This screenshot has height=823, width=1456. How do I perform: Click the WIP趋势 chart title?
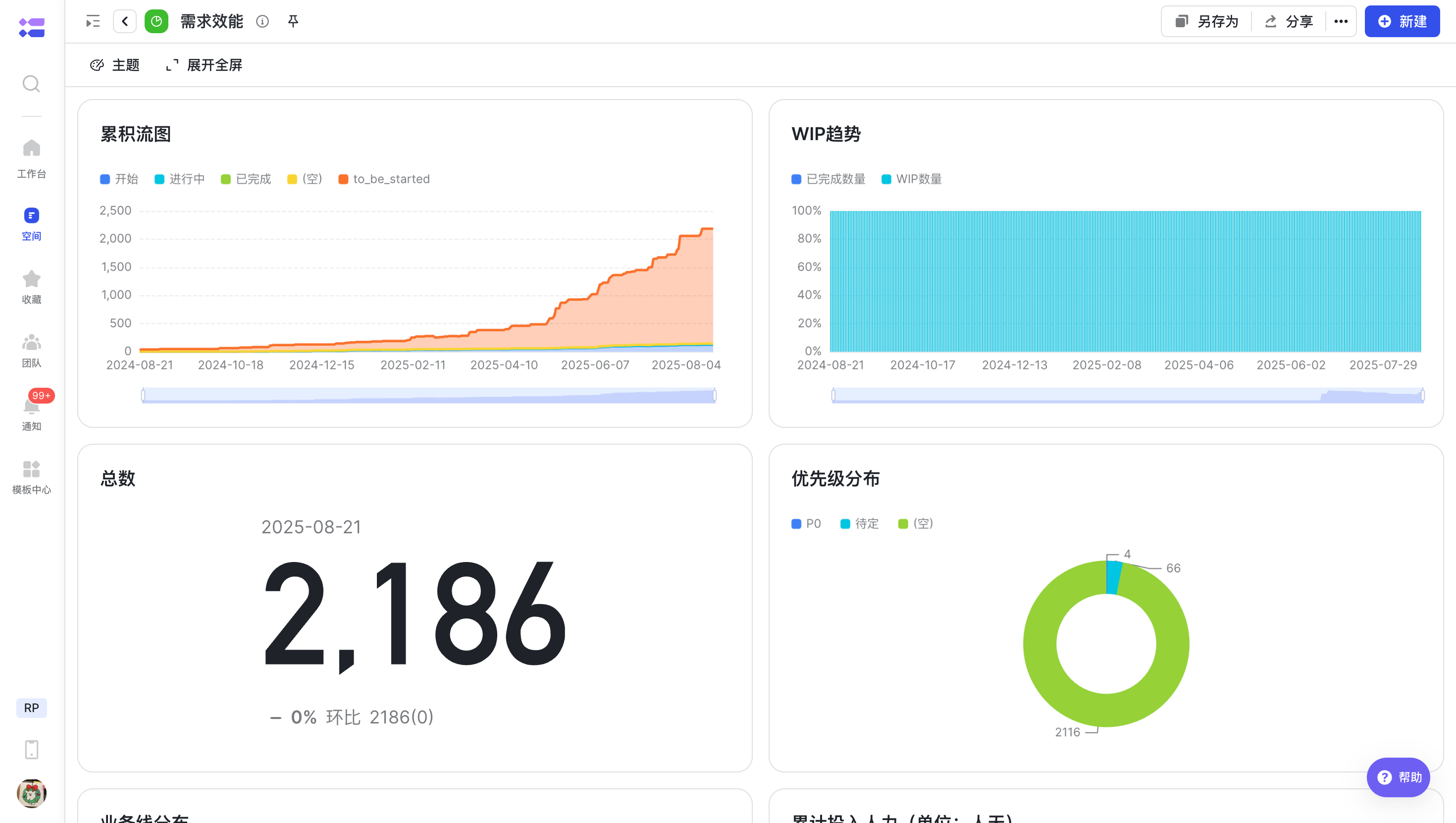[x=827, y=135]
